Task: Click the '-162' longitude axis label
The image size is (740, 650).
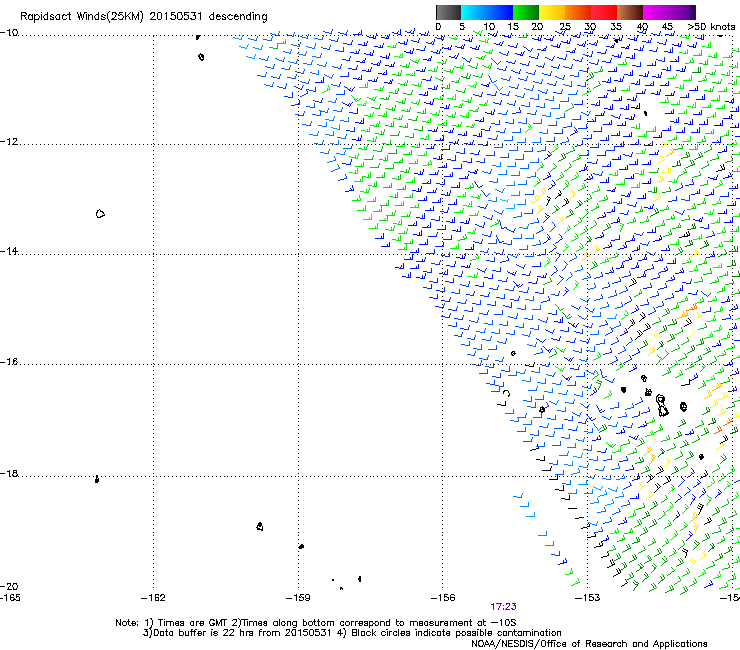Action: coord(153,598)
